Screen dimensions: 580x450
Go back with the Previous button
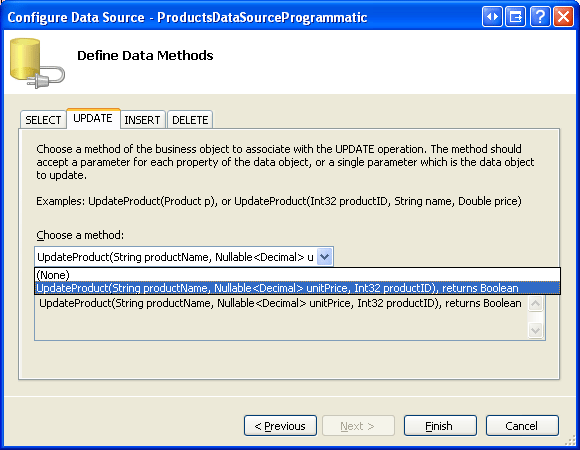click(x=280, y=426)
